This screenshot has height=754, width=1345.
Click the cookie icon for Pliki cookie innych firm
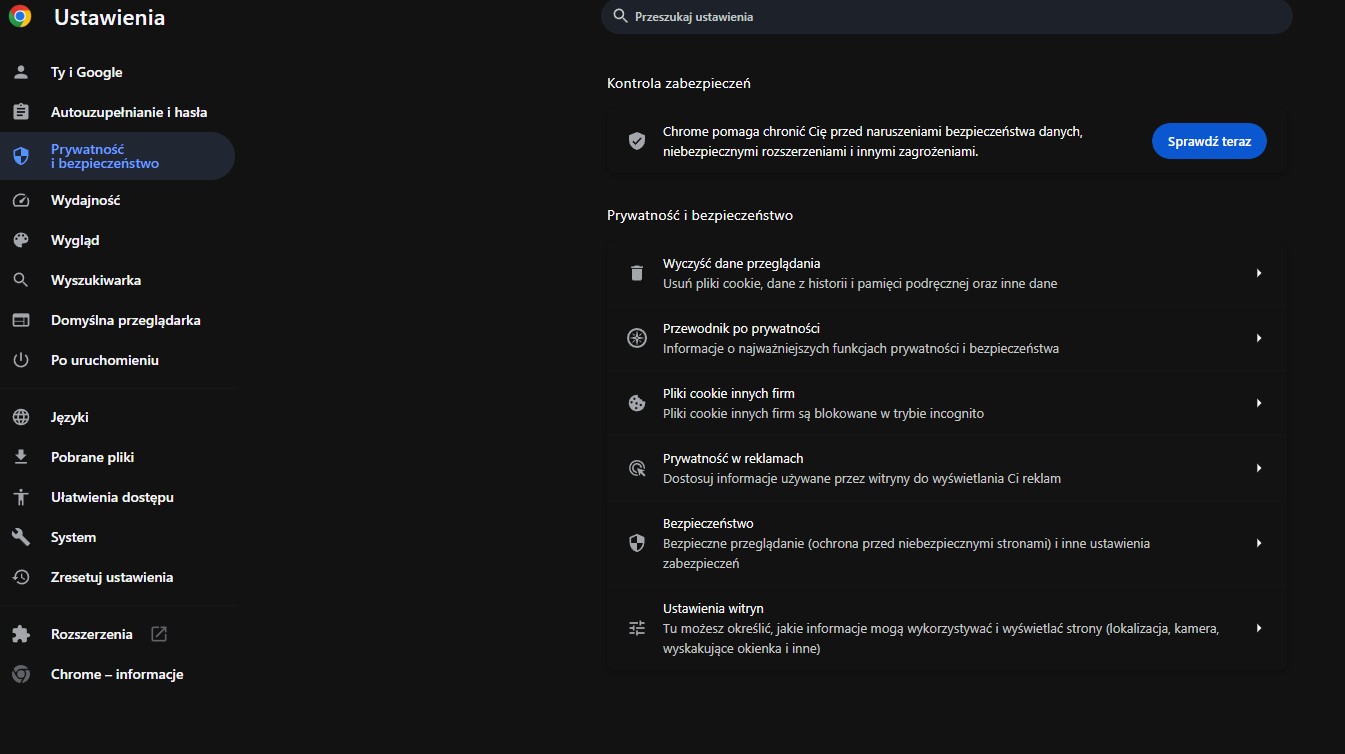tap(637, 403)
